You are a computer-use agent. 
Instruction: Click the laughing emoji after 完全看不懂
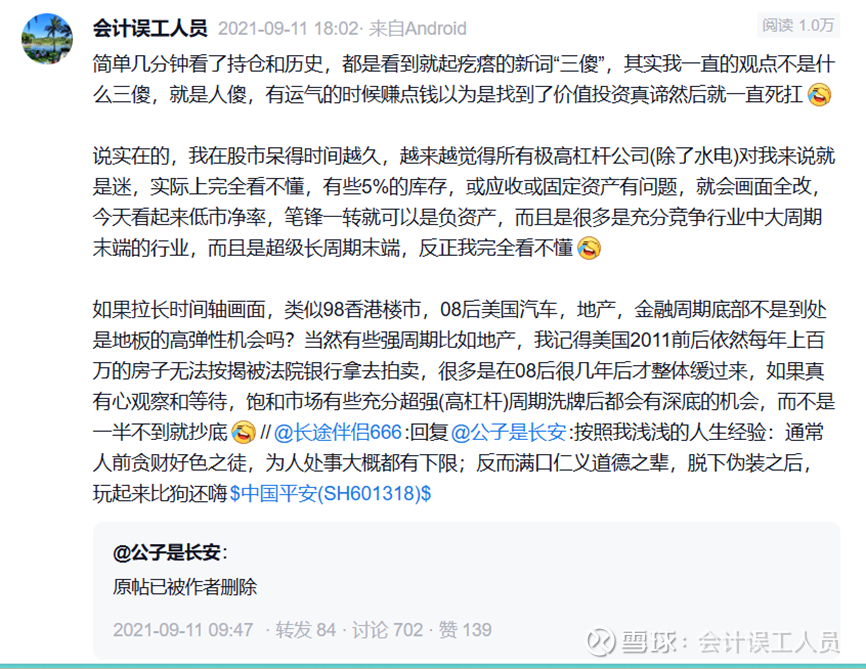tap(589, 247)
